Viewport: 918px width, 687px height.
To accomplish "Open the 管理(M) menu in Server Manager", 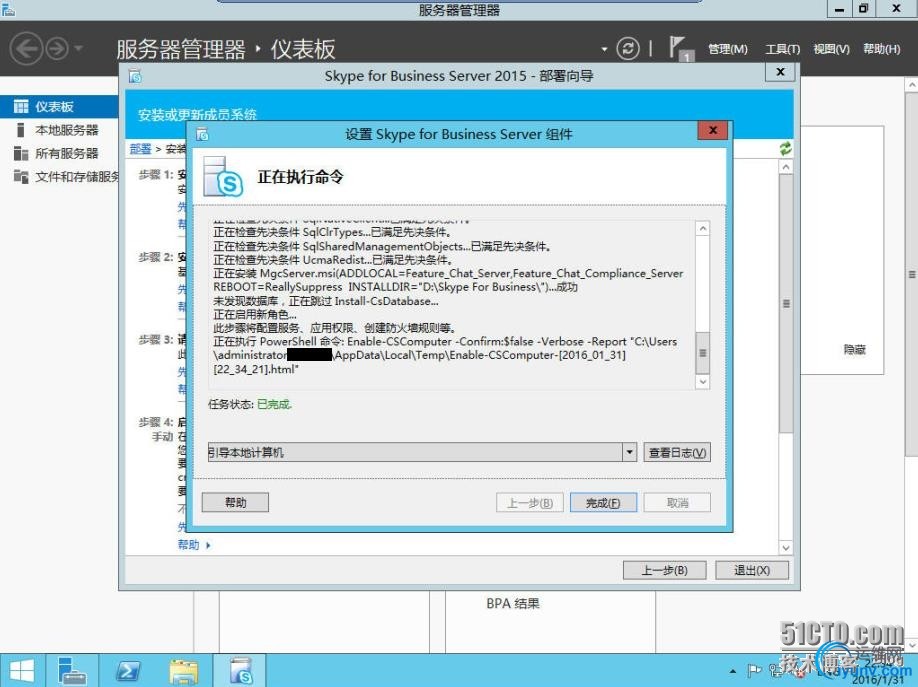I will tap(728, 49).
